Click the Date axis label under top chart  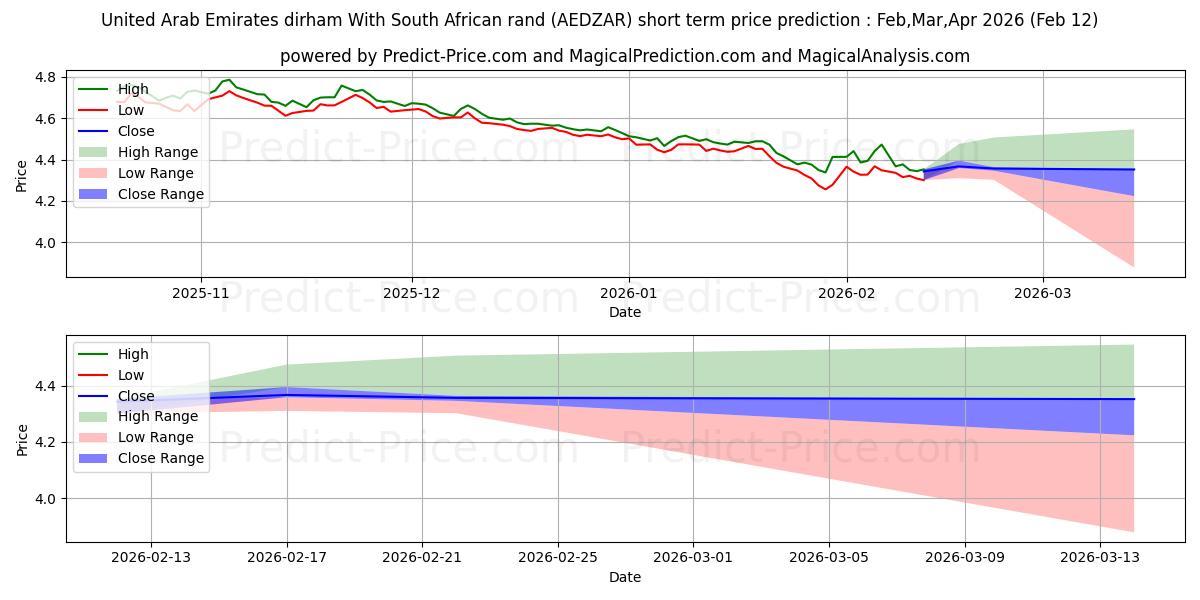pyautogui.click(x=625, y=313)
